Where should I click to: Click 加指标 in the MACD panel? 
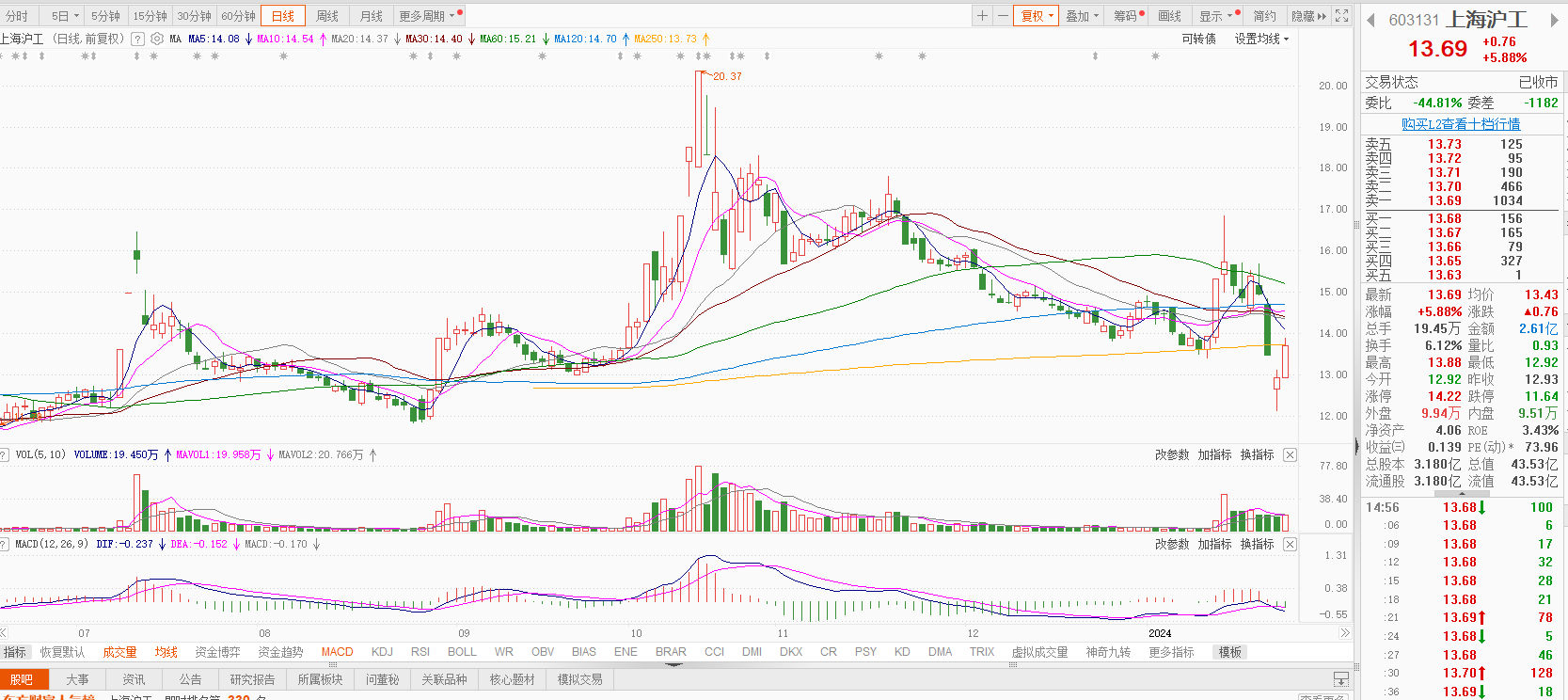click(1214, 545)
